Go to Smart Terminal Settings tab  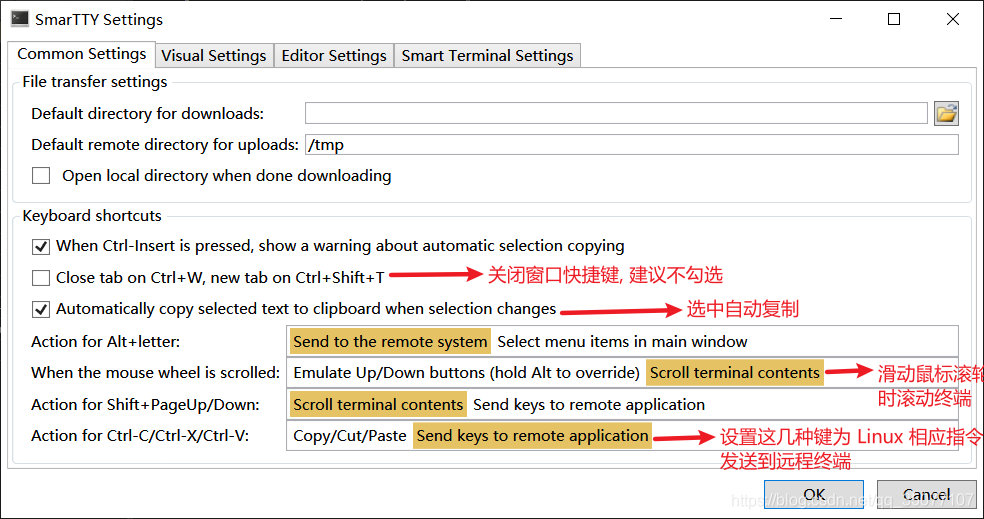point(488,55)
